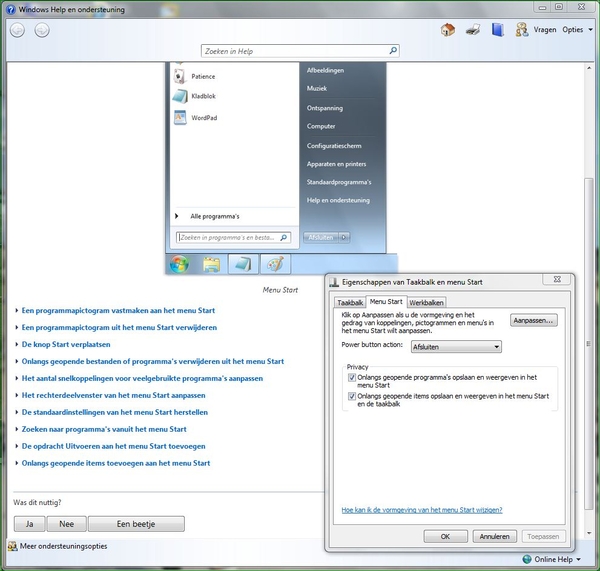Select the Menu Start tab

pyautogui.click(x=386, y=302)
